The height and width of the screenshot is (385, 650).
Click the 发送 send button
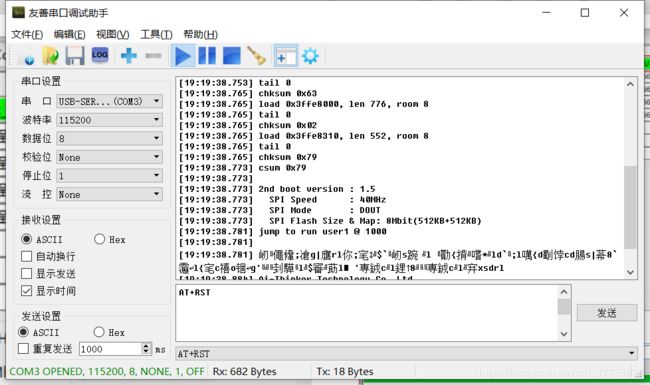click(x=607, y=313)
